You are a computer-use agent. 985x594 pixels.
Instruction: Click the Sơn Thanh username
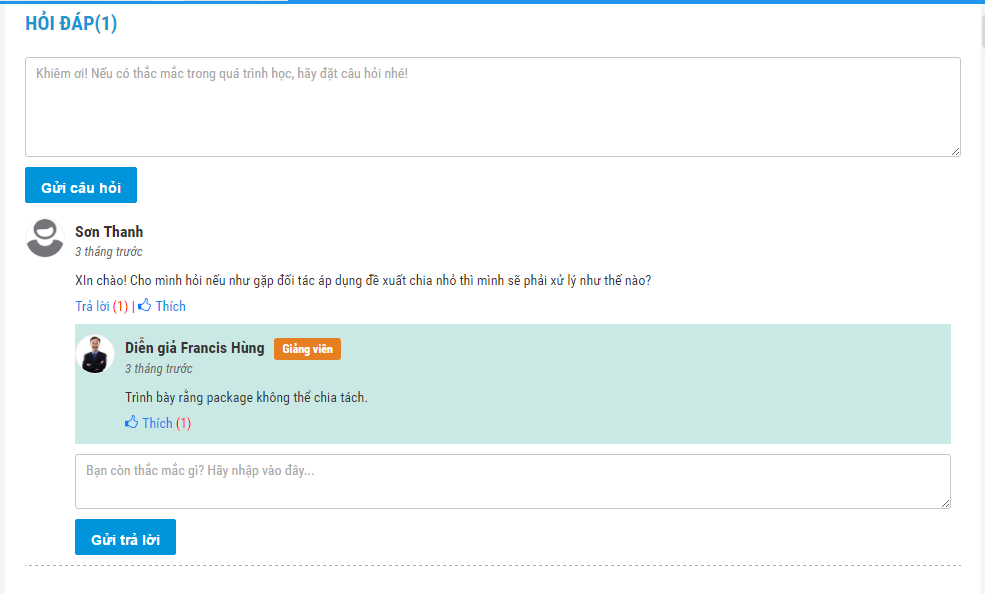pos(109,232)
